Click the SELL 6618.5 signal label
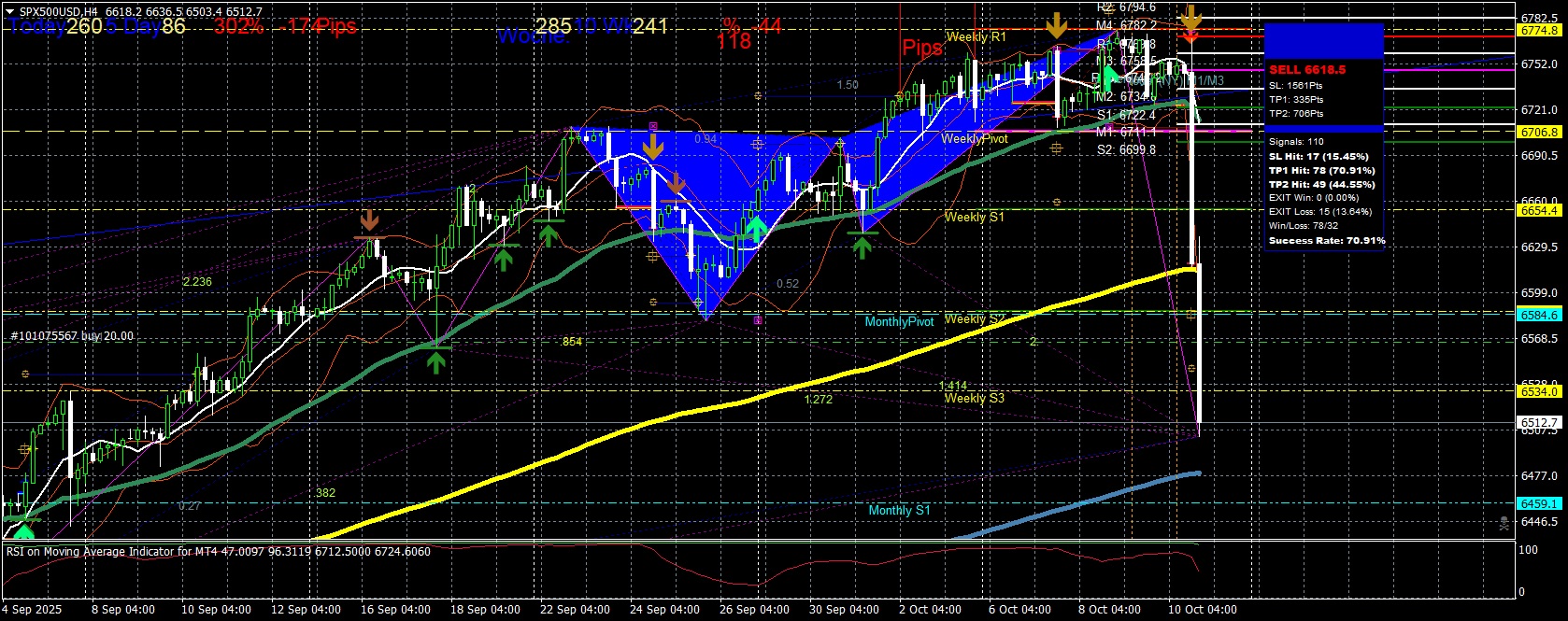Screen dimensions: 1568x621 [1307, 70]
